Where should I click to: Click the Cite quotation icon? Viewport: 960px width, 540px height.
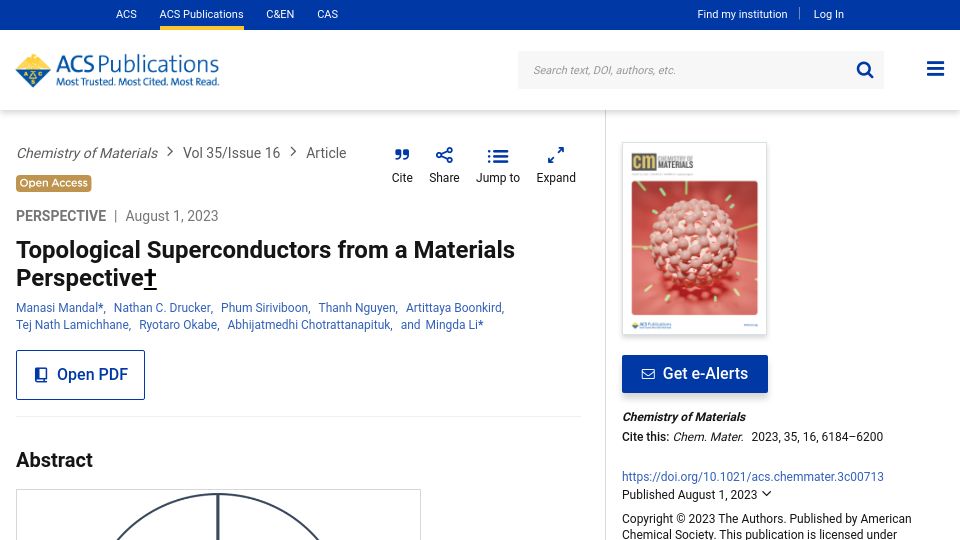402,155
